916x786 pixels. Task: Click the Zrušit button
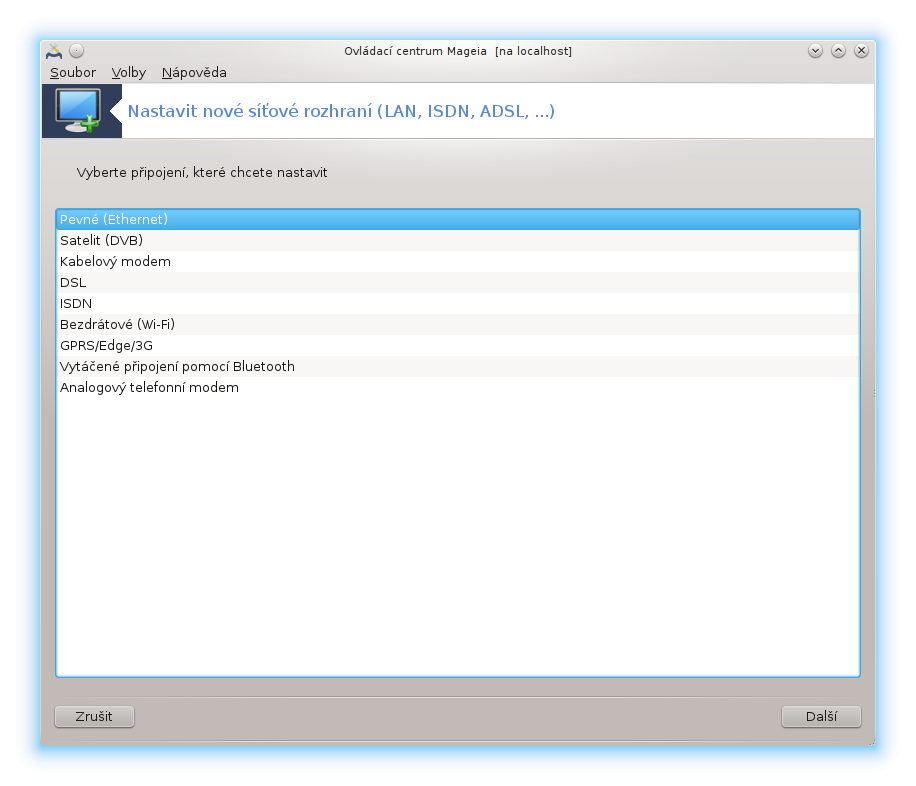coord(94,716)
